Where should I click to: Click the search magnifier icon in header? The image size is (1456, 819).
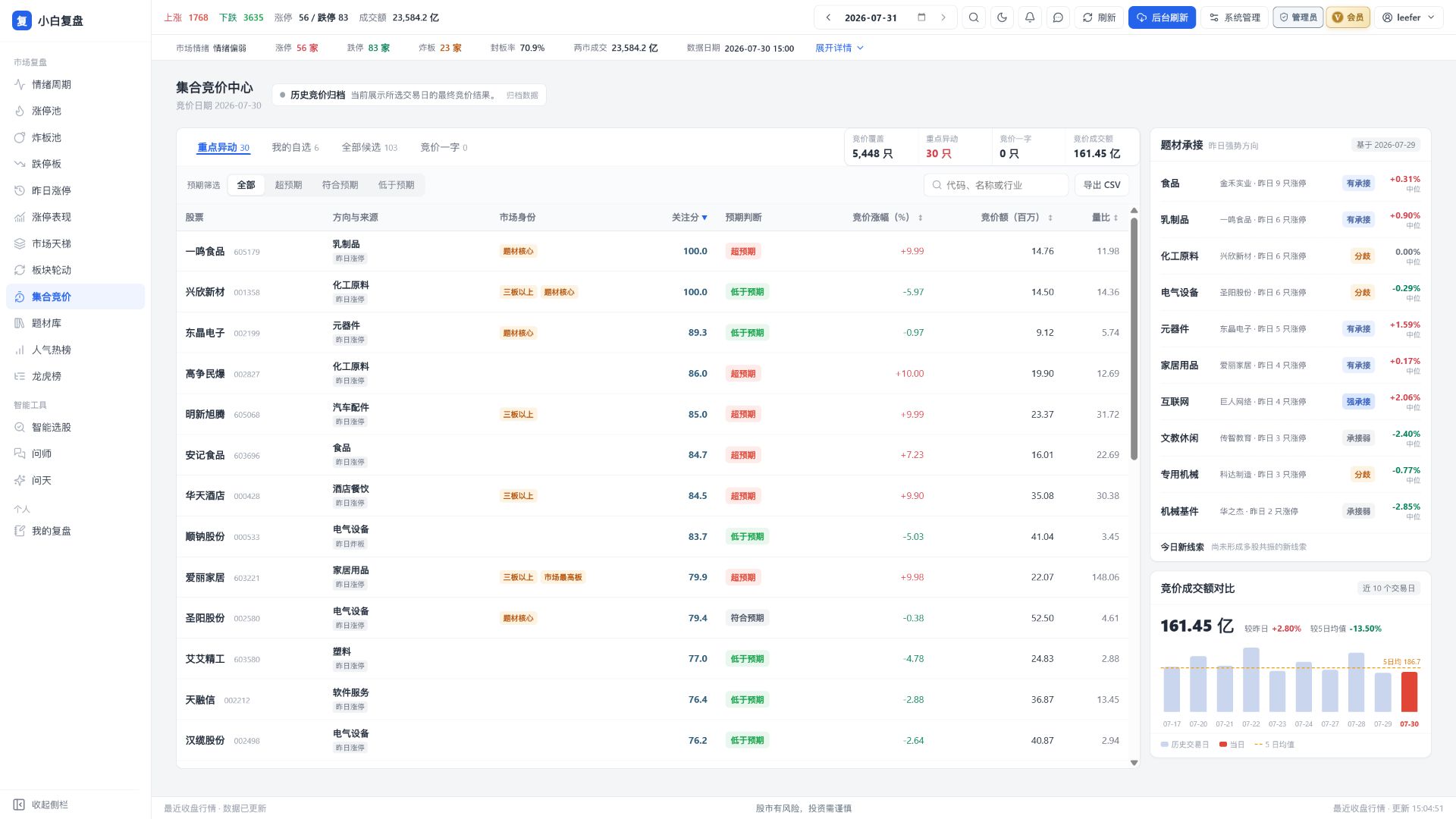974,17
